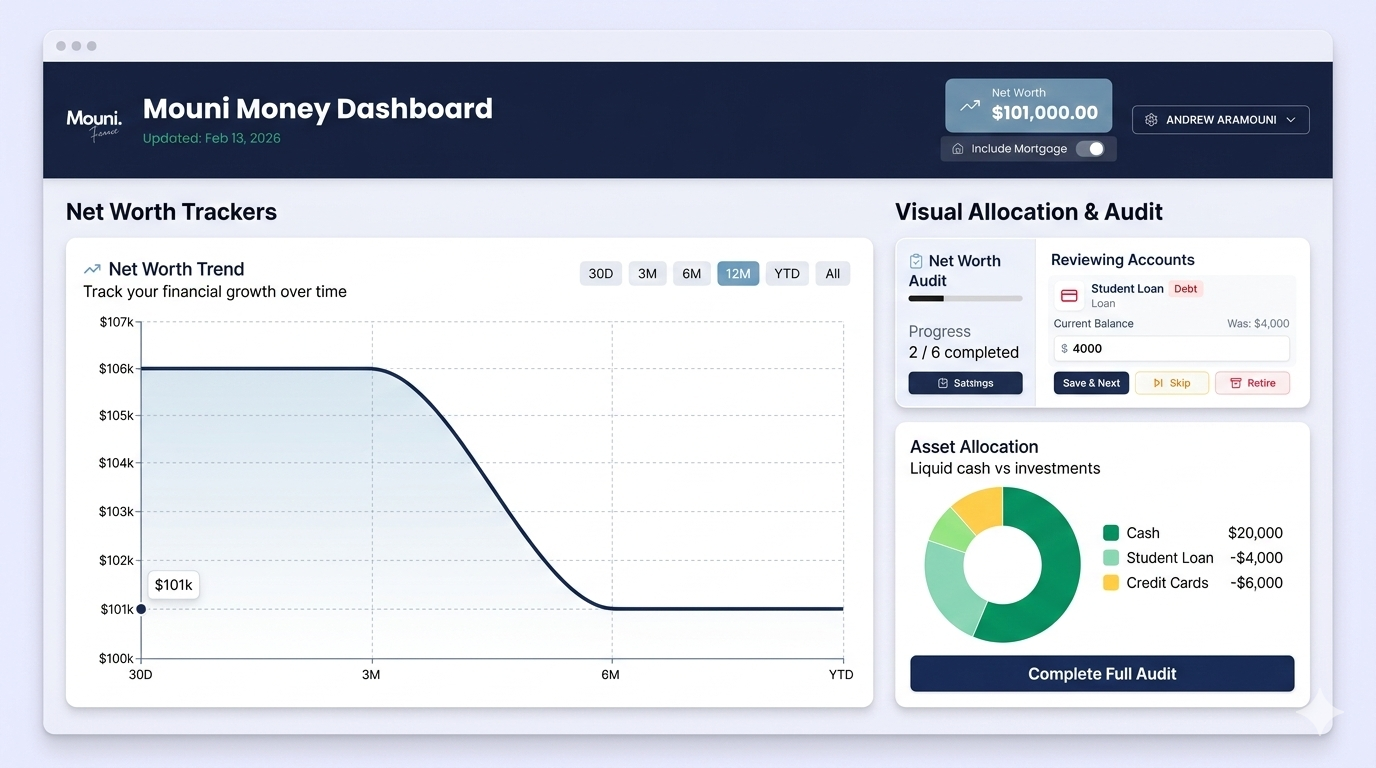Click the gear icon next to Andrew Aramouni
The image size is (1376, 768).
(x=1151, y=120)
